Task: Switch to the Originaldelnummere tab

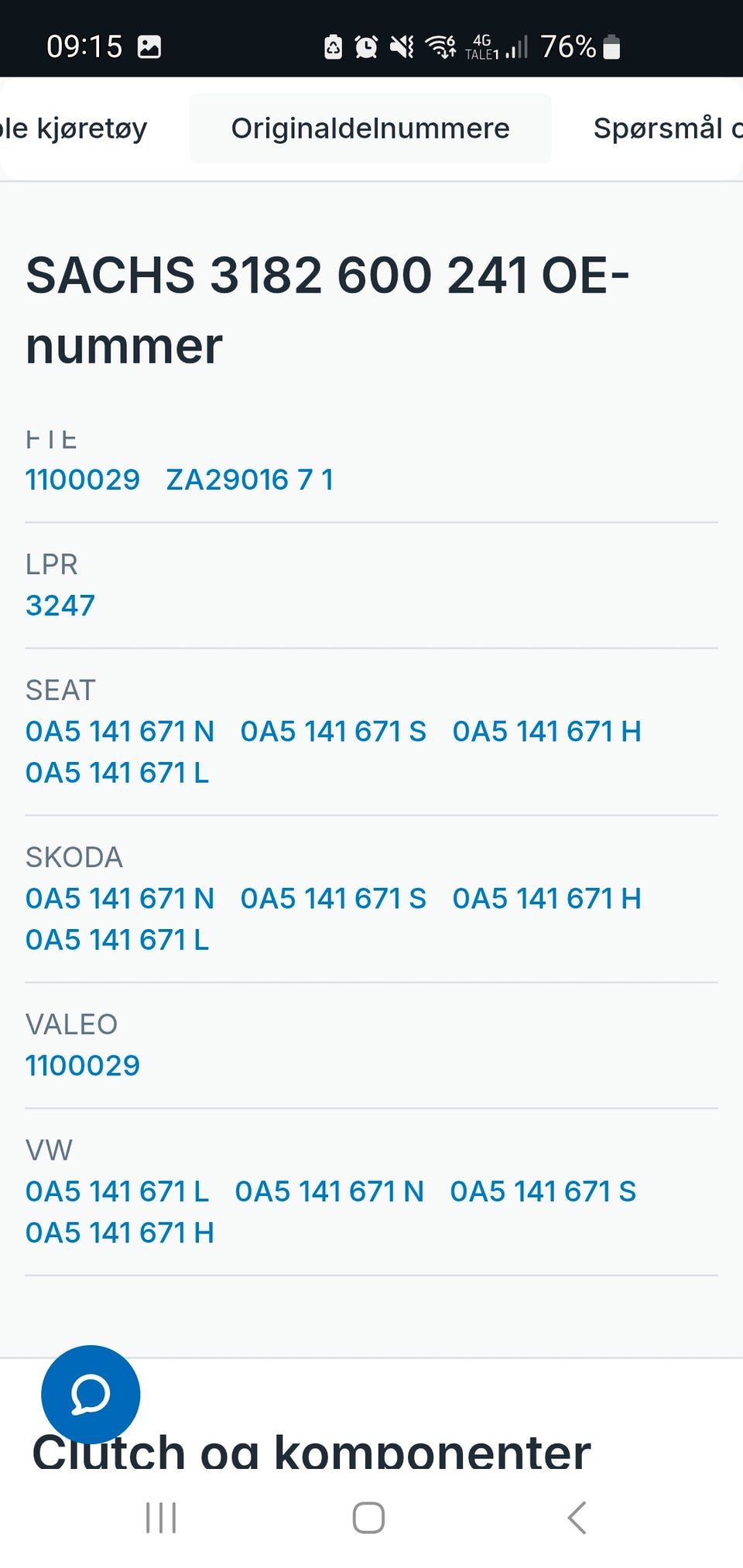Action: pos(370,128)
